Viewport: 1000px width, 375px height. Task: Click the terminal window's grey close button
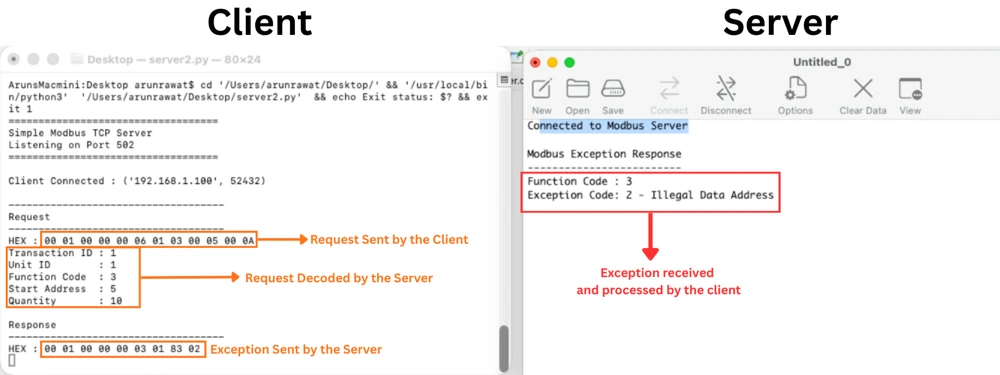(13, 59)
